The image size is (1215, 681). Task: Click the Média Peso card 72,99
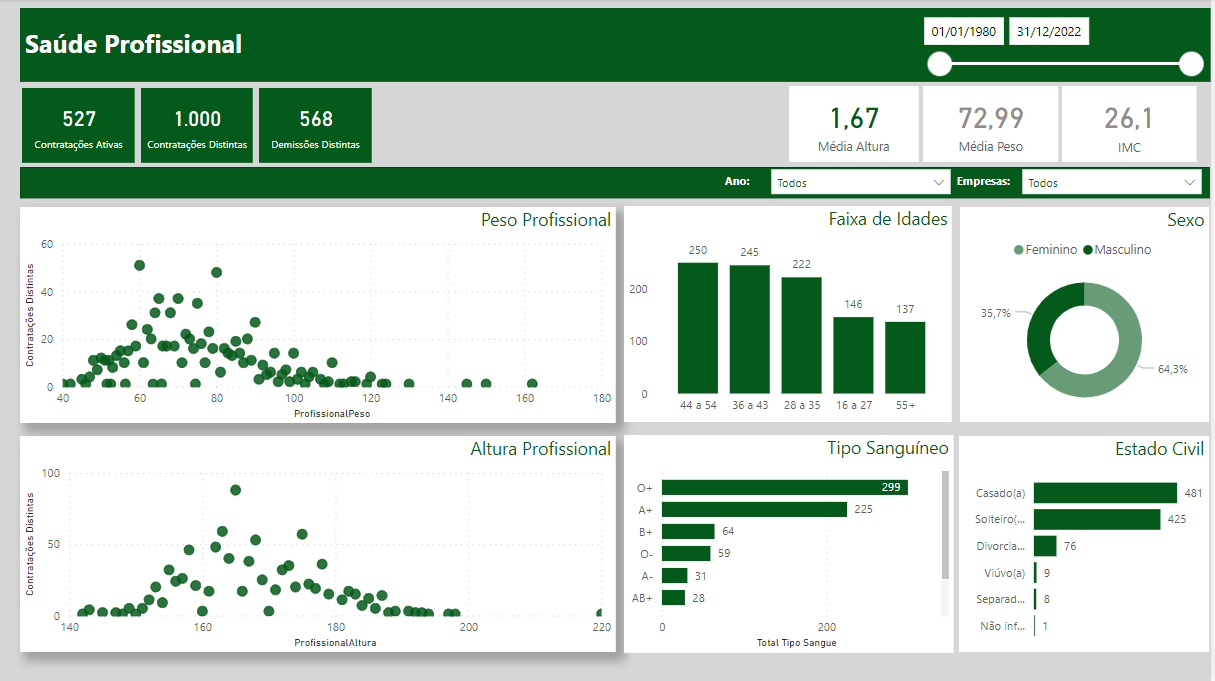pos(991,124)
